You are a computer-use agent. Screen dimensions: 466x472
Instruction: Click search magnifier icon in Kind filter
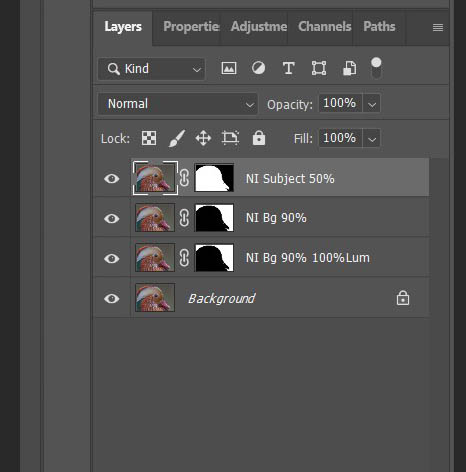point(113,69)
